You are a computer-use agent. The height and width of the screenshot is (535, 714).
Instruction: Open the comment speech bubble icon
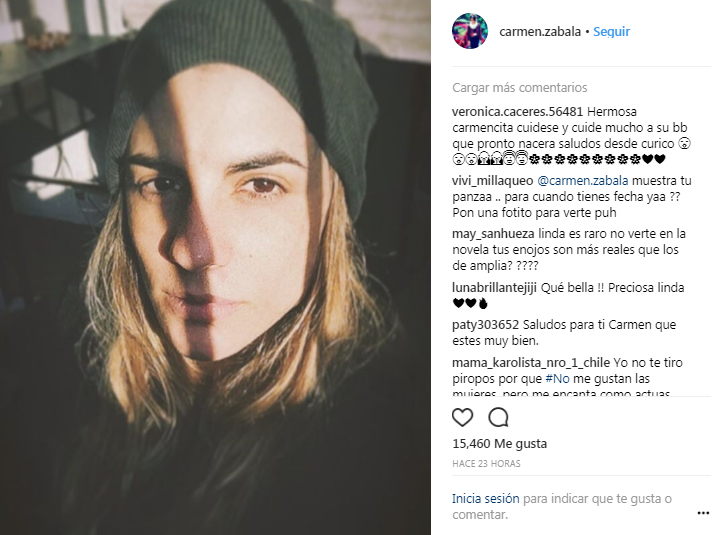(498, 417)
